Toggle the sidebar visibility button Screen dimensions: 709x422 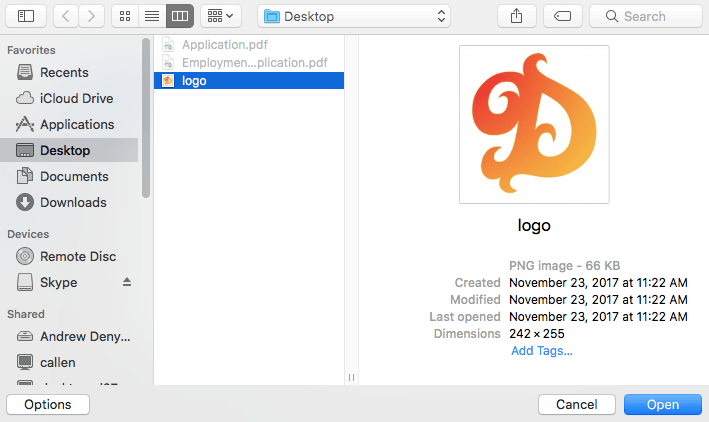click(26, 16)
